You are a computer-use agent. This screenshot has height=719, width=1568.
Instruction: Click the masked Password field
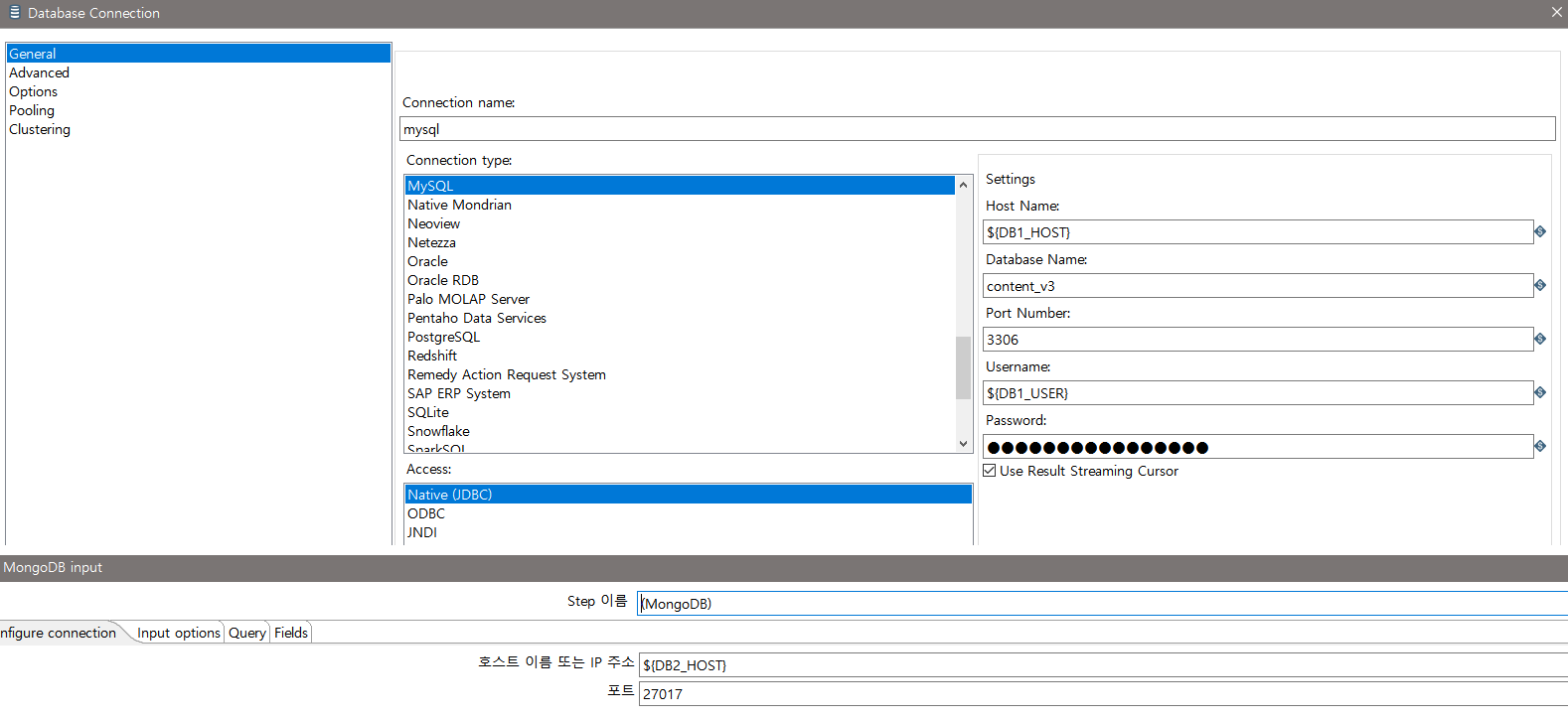[1258, 447]
